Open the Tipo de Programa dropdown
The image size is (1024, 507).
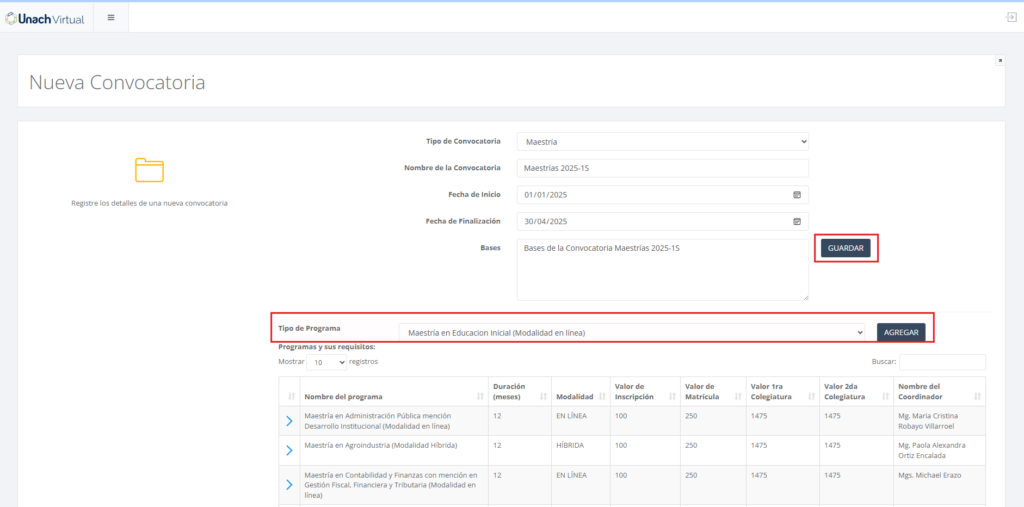coord(631,332)
